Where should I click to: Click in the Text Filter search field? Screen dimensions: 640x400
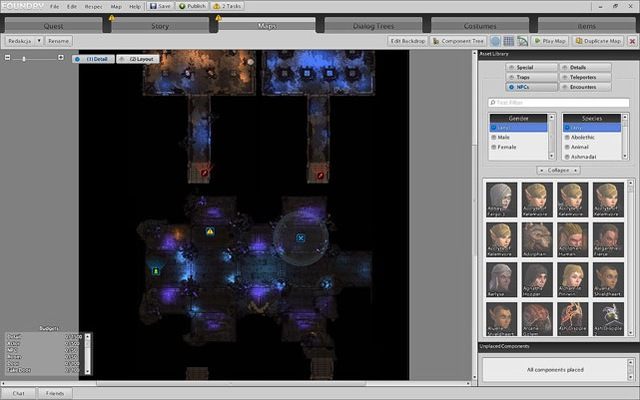click(x=558, y=102)
